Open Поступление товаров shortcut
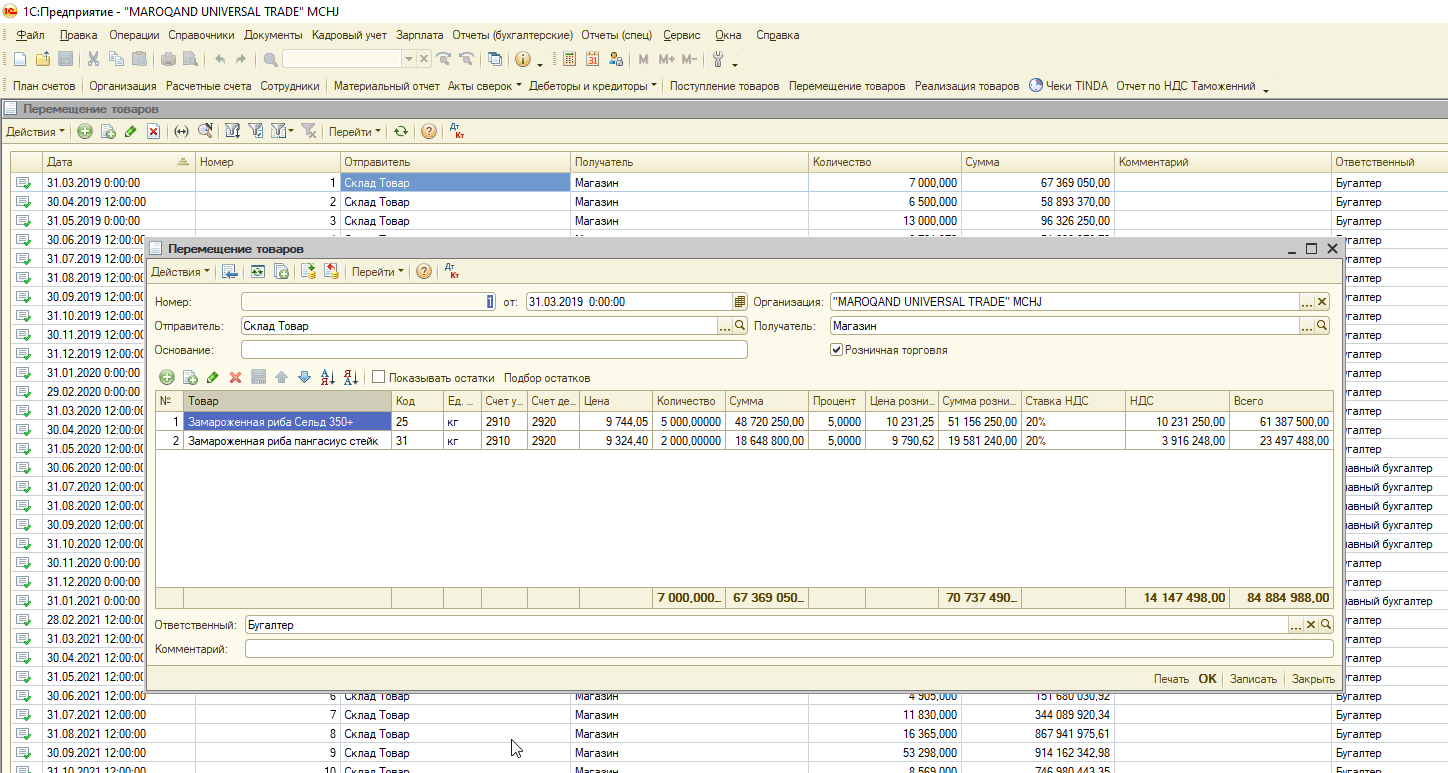1448x773 pixels. [725, 86]
